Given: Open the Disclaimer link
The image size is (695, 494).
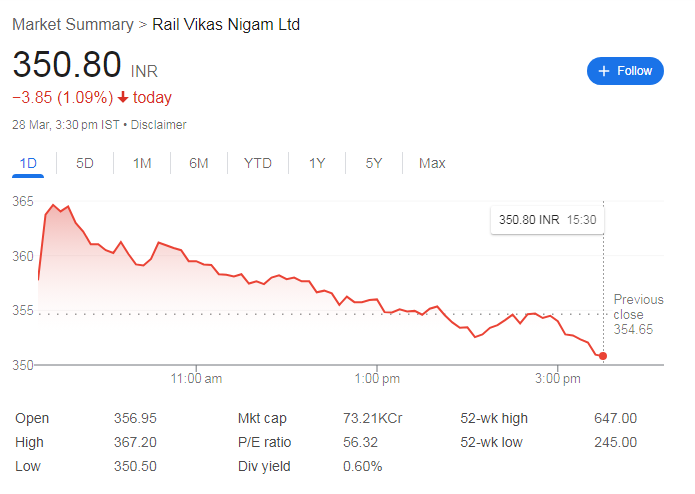Looking at the screenshot, I should [159, 125].
